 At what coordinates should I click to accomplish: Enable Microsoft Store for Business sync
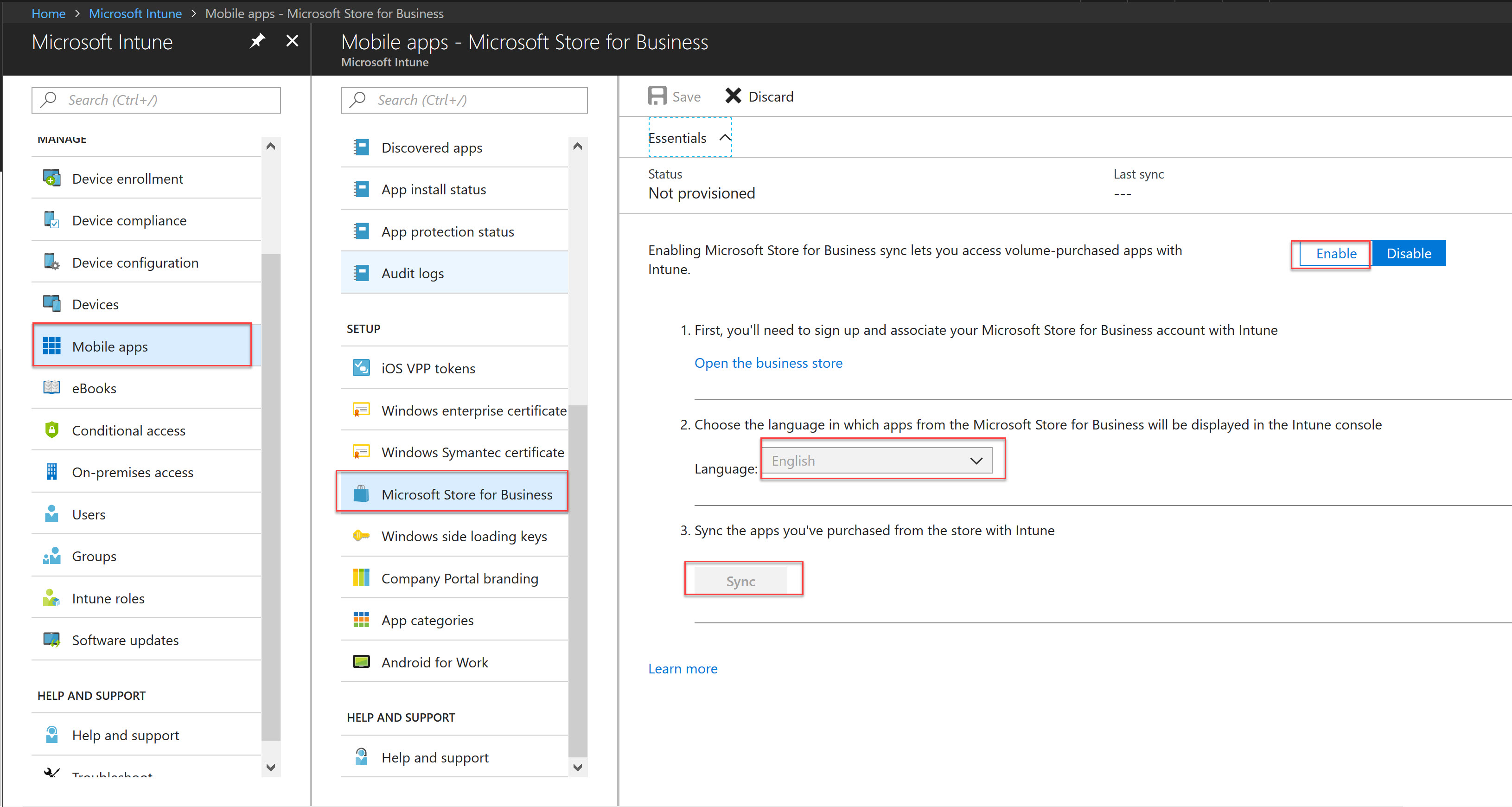pyautogui.click(x=1335, y=253)
